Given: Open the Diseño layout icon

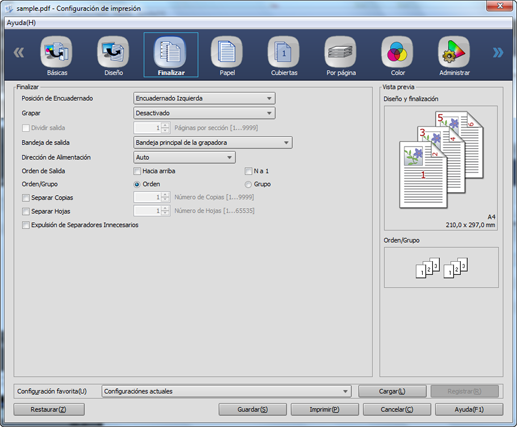Looking at the screenshot, I should pos(113,52).
